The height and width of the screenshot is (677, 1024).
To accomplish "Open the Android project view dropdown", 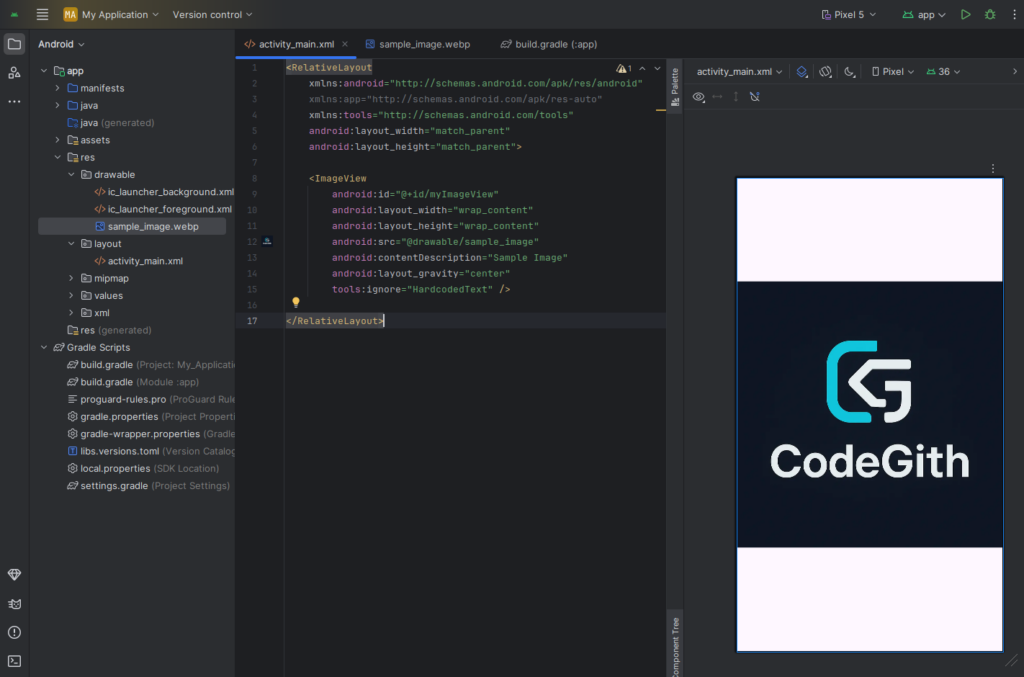I will point(61,44).
